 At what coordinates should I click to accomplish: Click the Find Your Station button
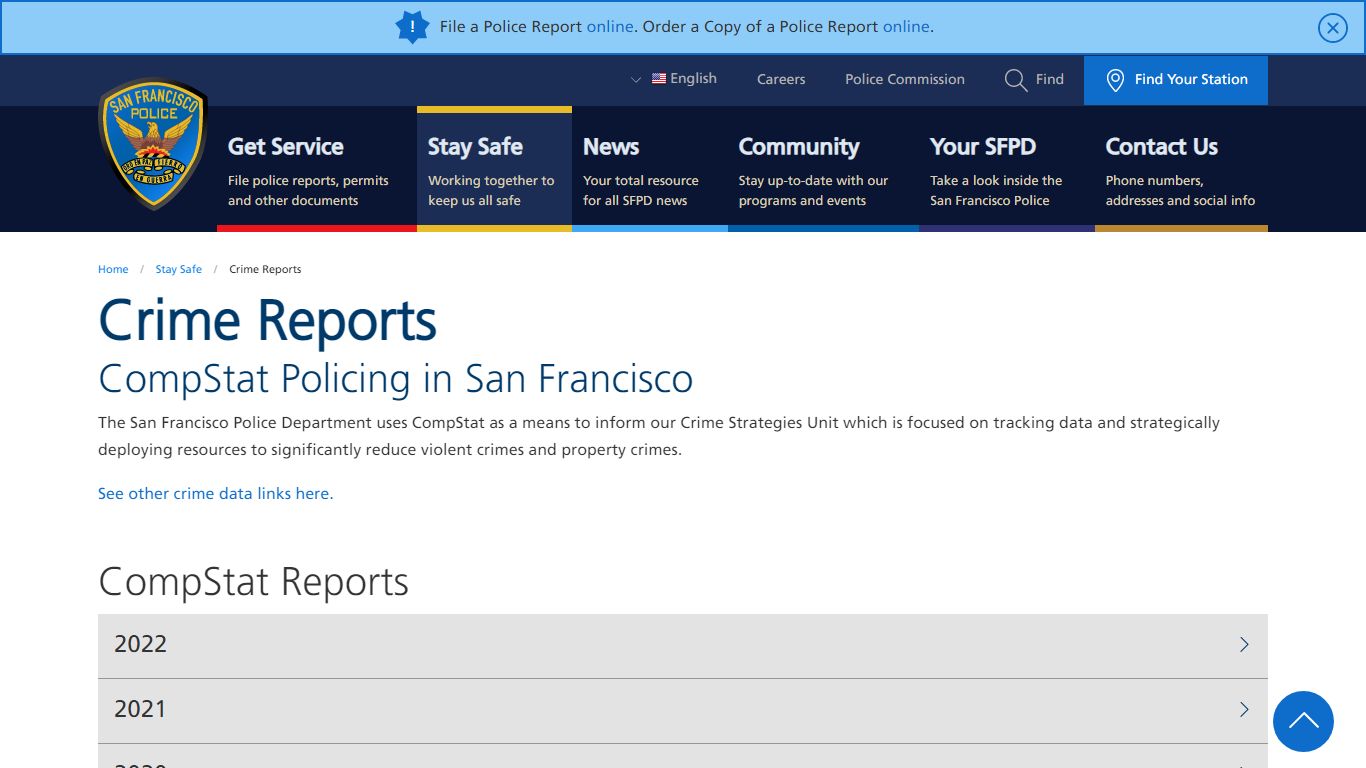tap(1176, 80)
